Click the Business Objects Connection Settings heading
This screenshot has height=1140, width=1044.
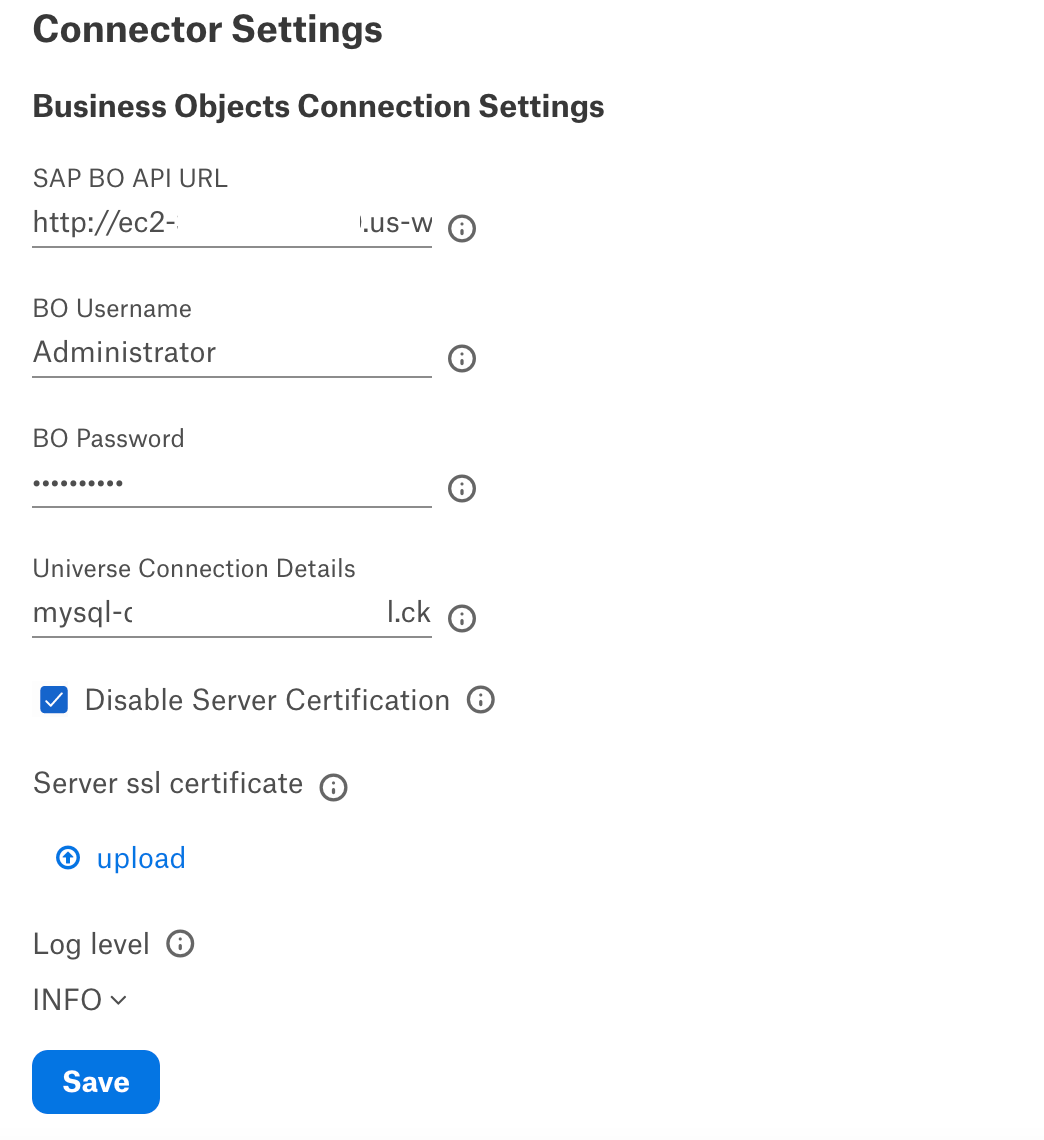point(318,106)
